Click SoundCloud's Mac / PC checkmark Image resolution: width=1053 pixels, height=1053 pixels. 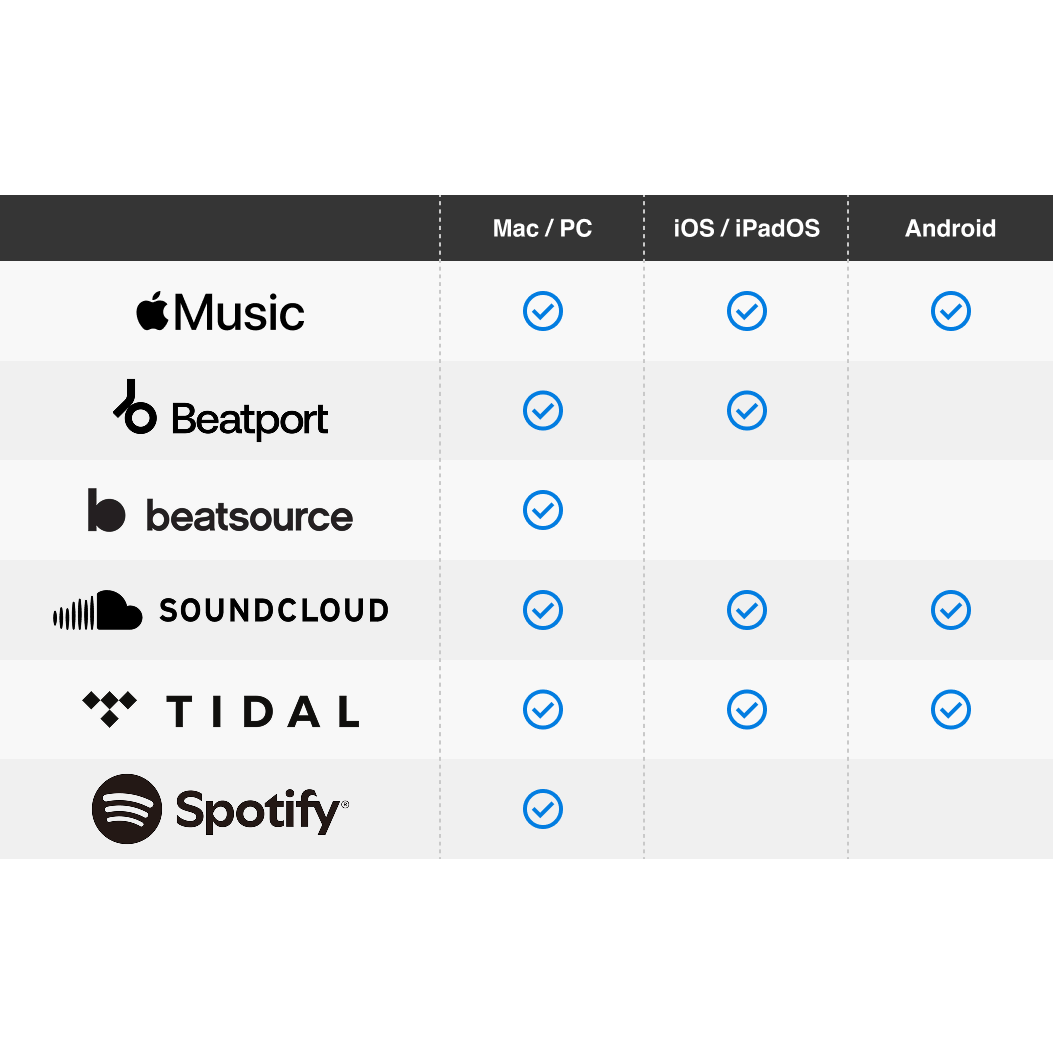tap(543, 610)
